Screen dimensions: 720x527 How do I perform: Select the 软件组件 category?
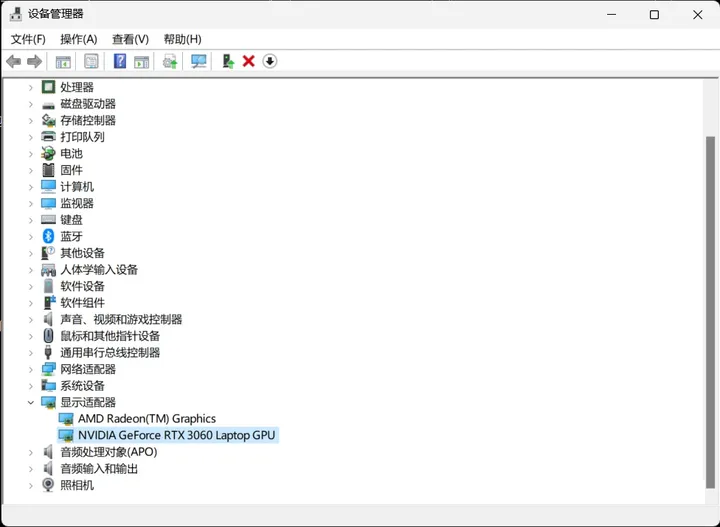82,303
